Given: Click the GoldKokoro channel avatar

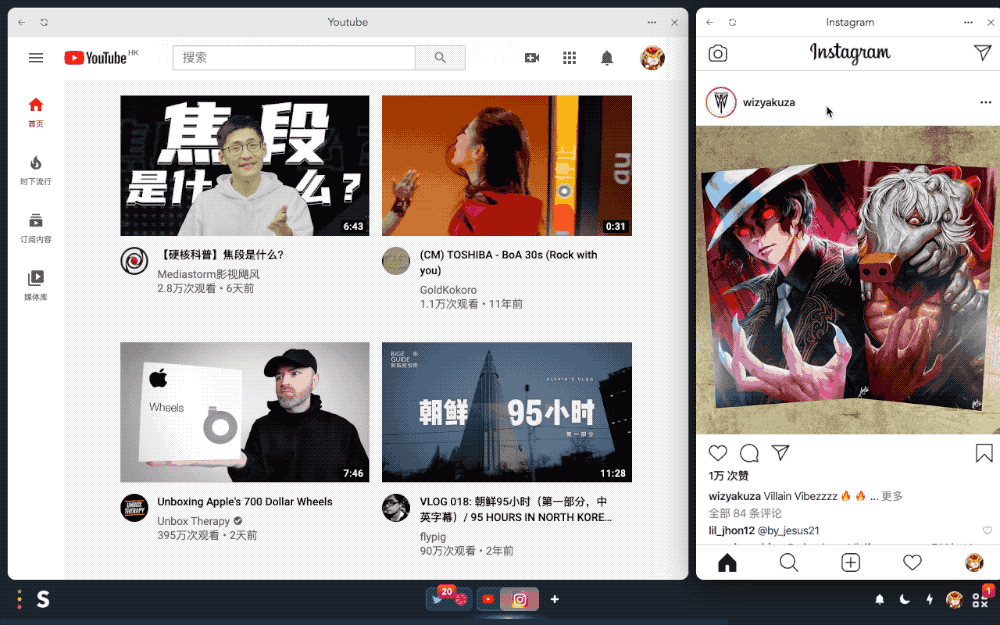Looking at the screenshot, I should pos(396,261).
